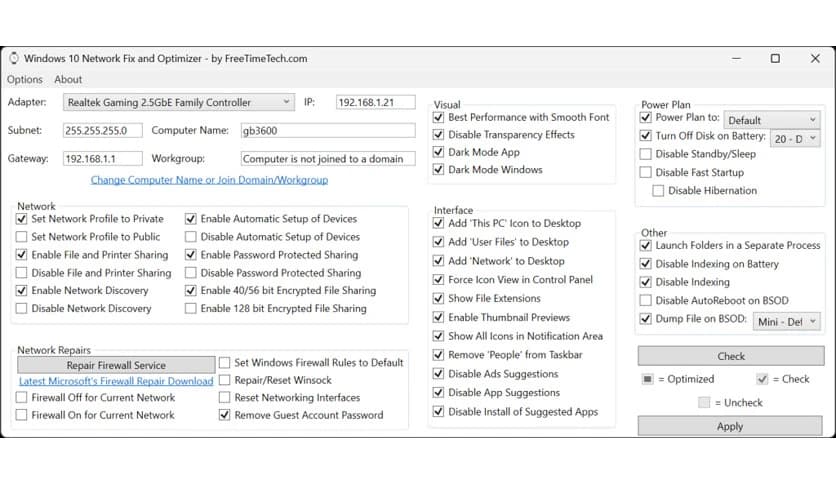Click the Repair Firewall Service button

pos(116,365)
